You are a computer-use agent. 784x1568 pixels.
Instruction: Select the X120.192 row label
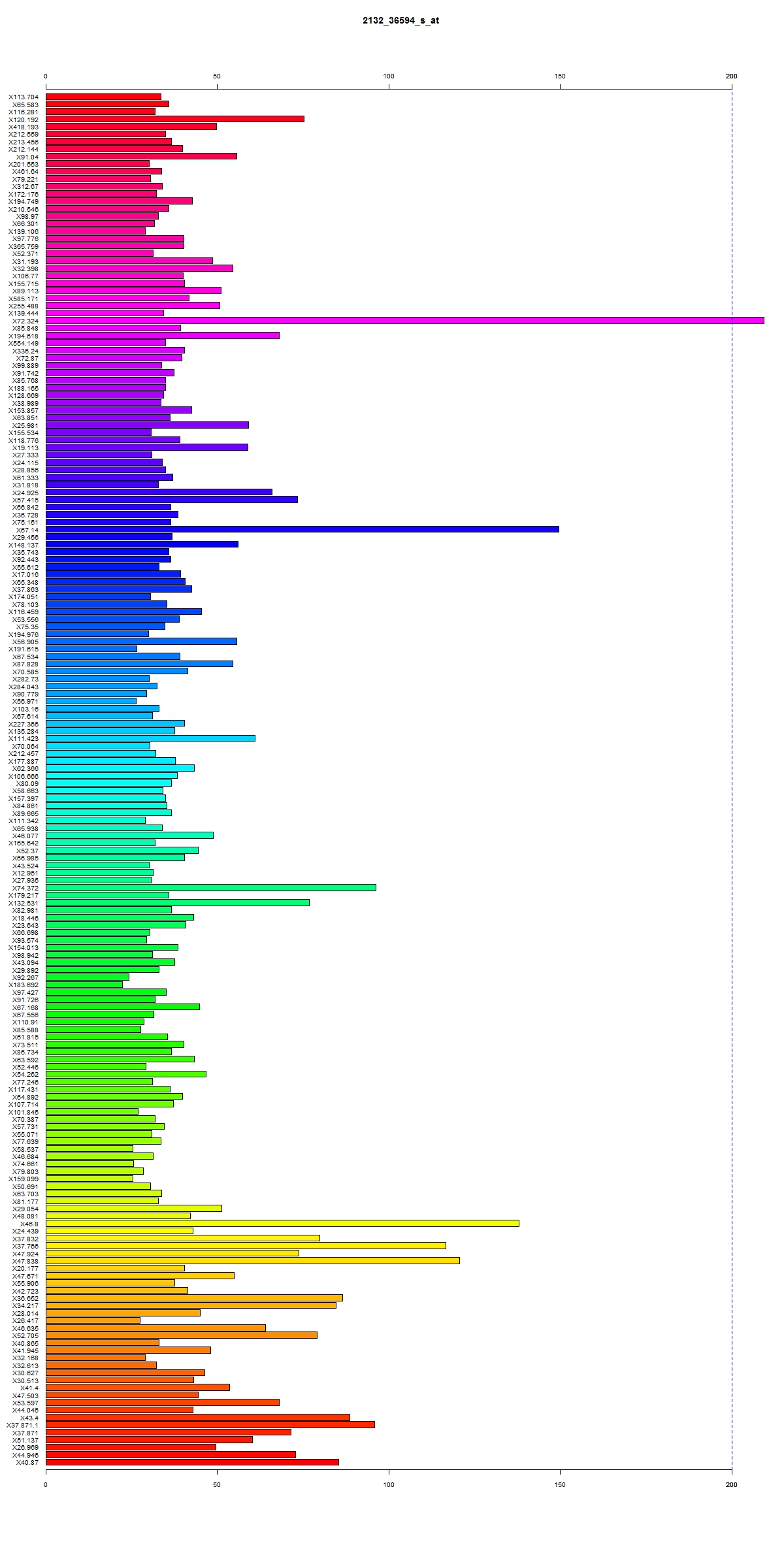[24, 120]
